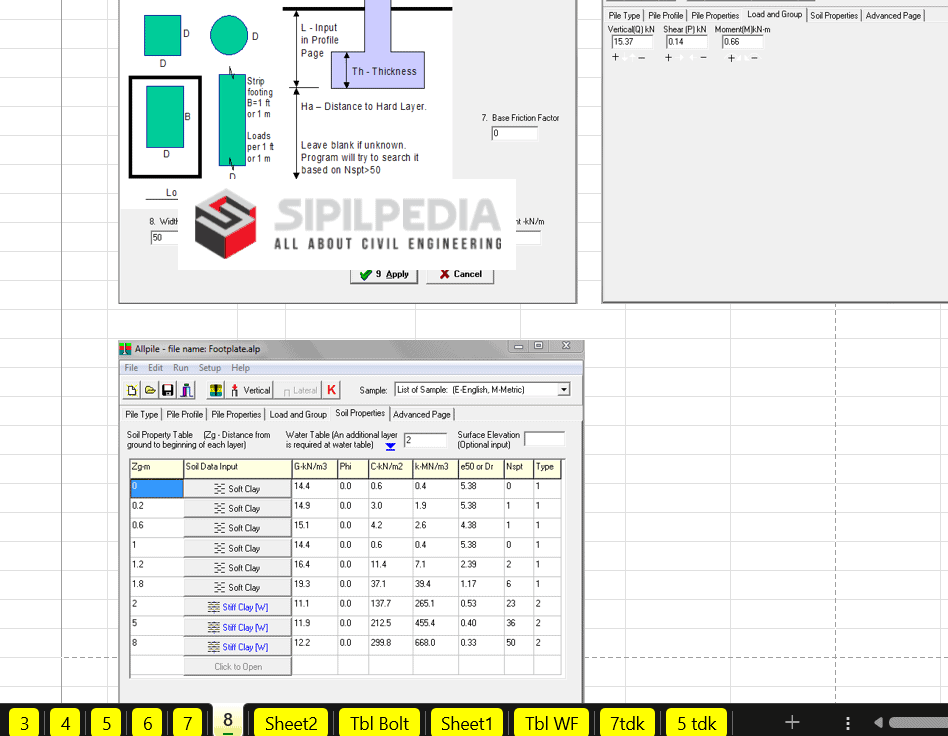Open the Setup menu
Viewport: 948px width, 736px height.
(x=209, y=368)
